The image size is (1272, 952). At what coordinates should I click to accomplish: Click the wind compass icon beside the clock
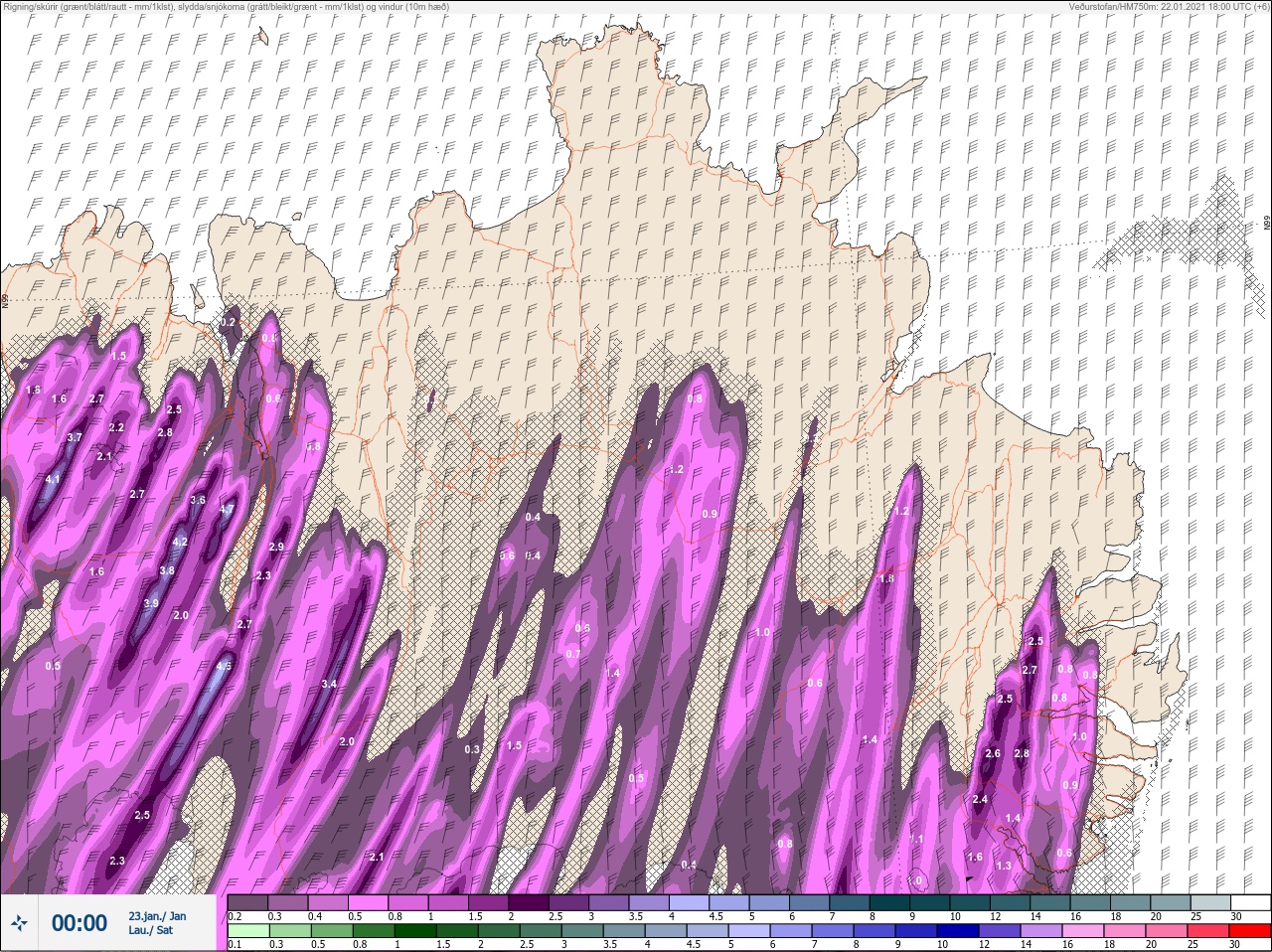pos(19,923)
